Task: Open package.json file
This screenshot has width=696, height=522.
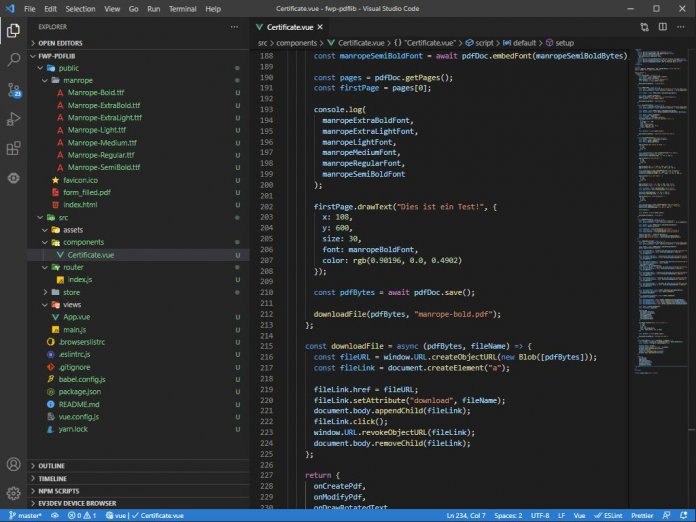Action: coord(138,392)
